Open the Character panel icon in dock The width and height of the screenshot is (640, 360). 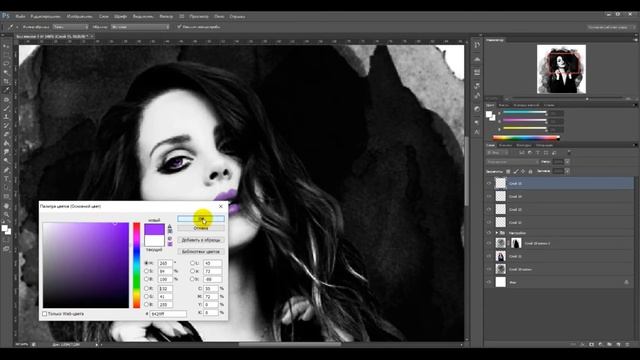[477, 132]
